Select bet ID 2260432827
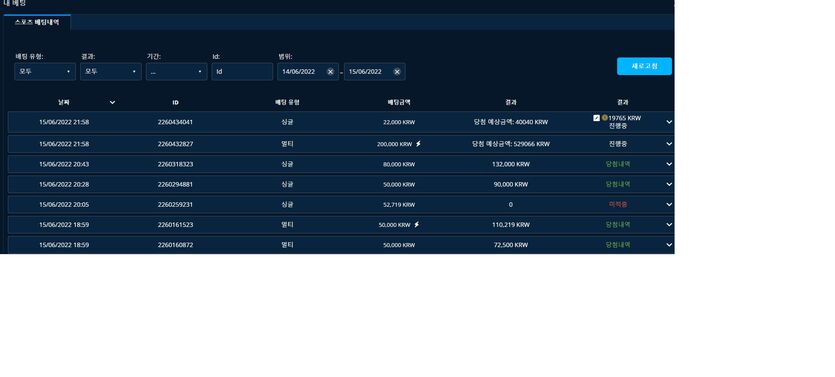Image resolution: width=835 pixels, height=377 pixels. point(175,144)
